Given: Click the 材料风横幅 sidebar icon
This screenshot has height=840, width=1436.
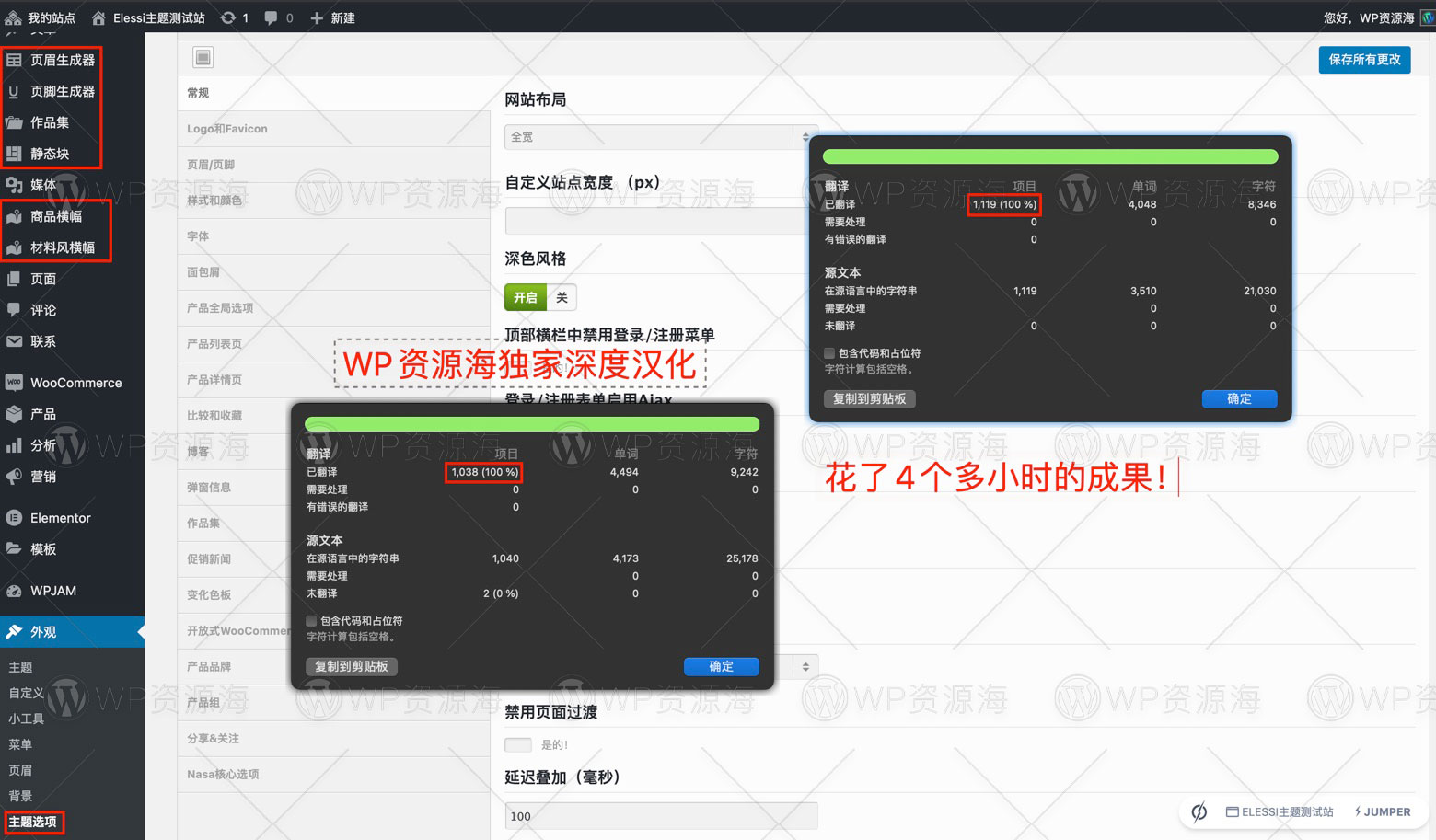Looking at the screenshot, I should (14, 247).
